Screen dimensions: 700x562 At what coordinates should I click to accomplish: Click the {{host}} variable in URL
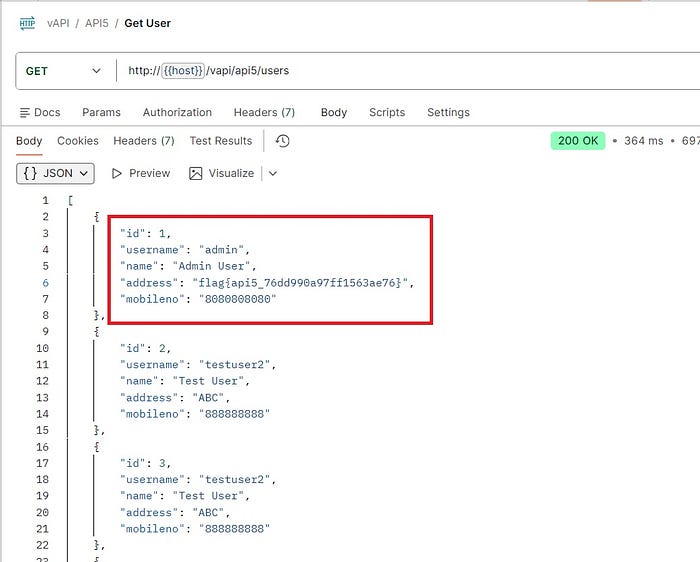(183, 71)
